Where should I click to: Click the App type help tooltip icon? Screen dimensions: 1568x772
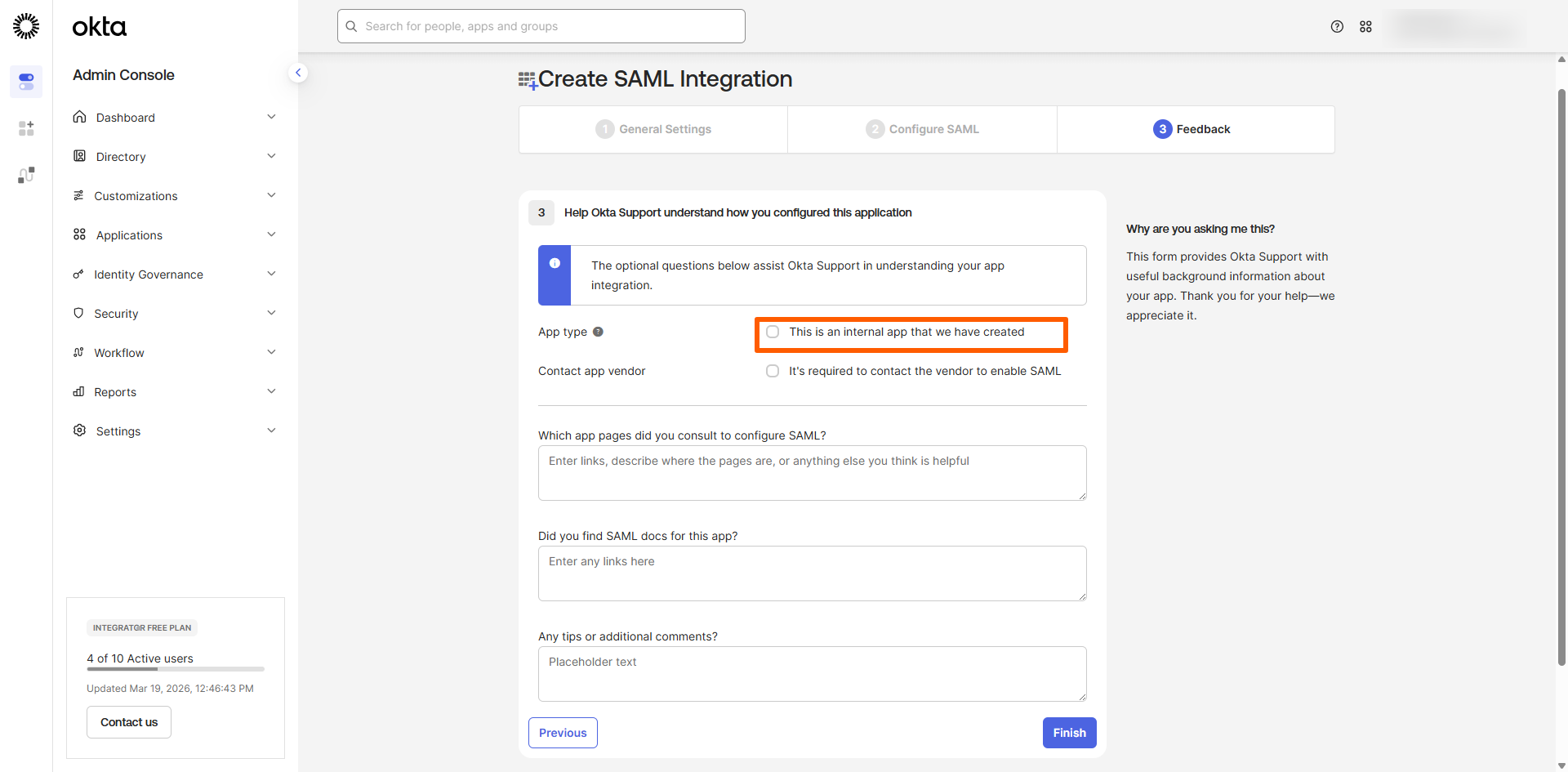click(598, 332)
